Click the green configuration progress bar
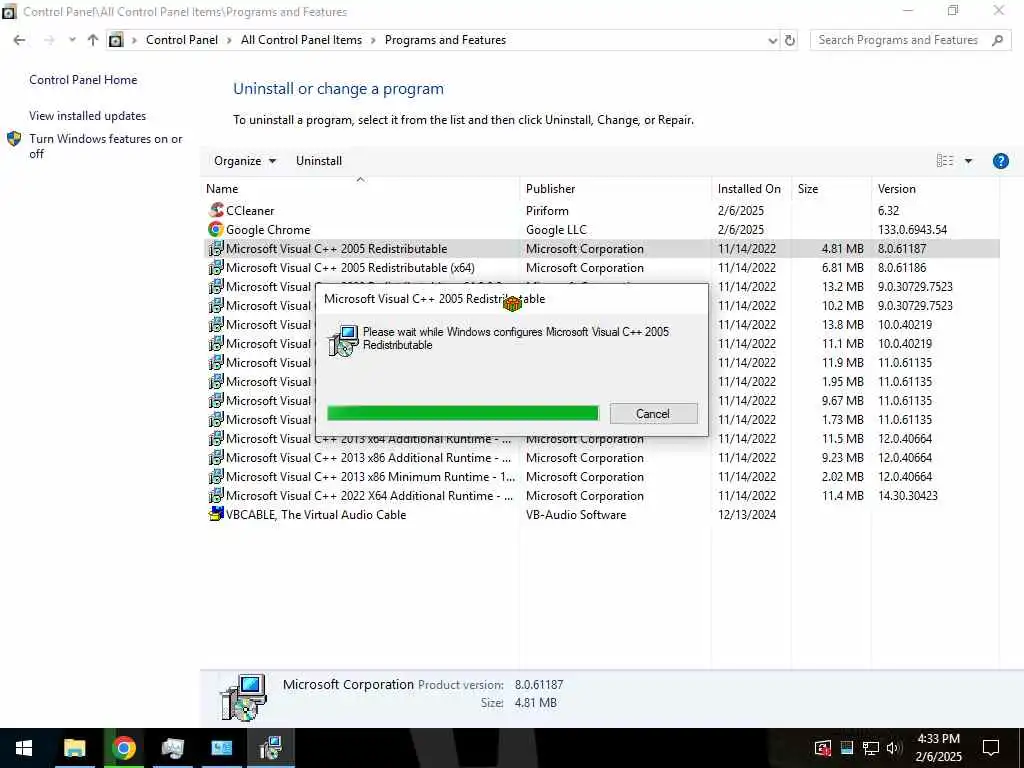 click(x=462, y=413)
